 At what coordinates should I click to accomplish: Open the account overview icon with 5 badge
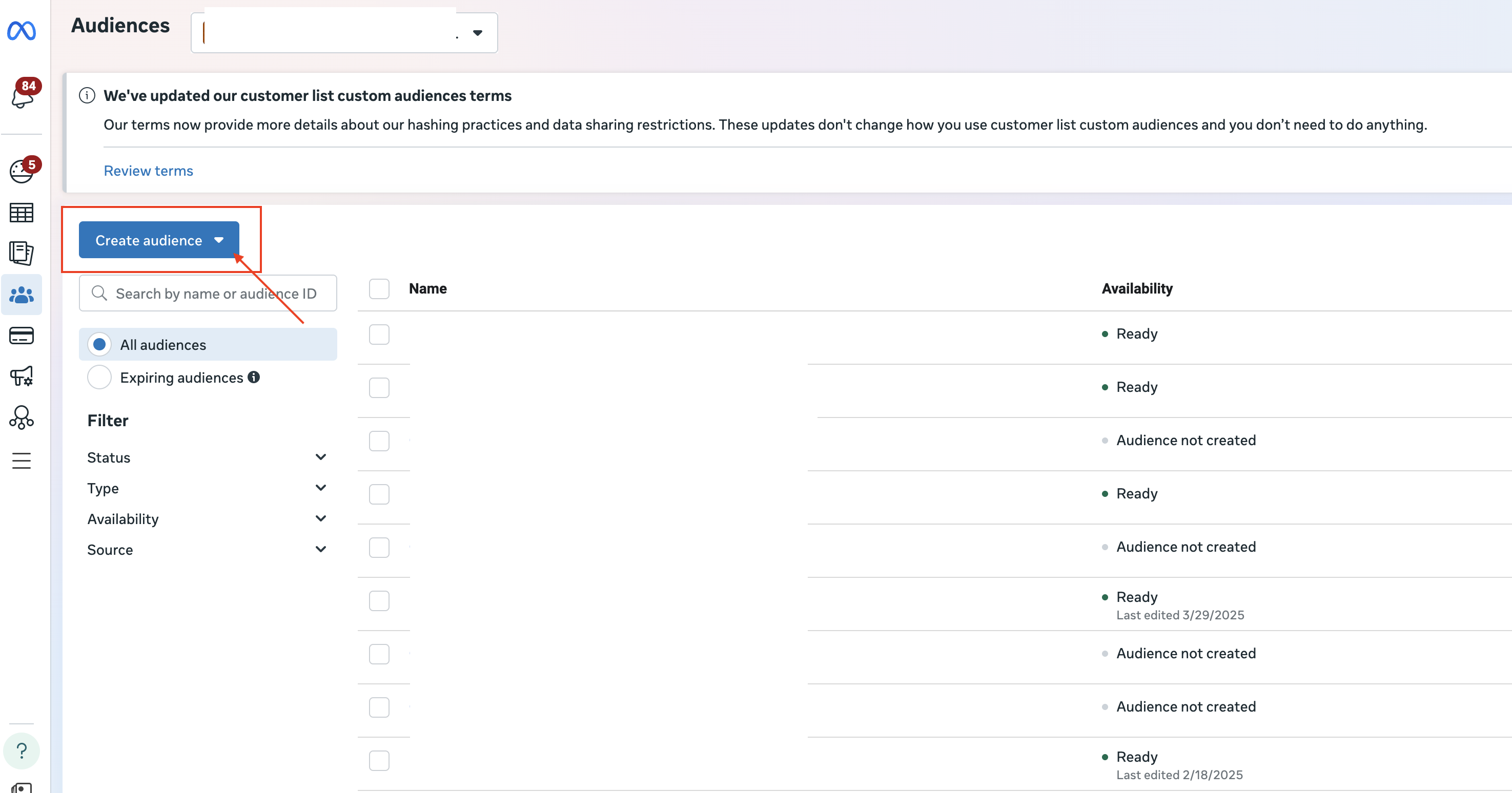click(23, 171)
